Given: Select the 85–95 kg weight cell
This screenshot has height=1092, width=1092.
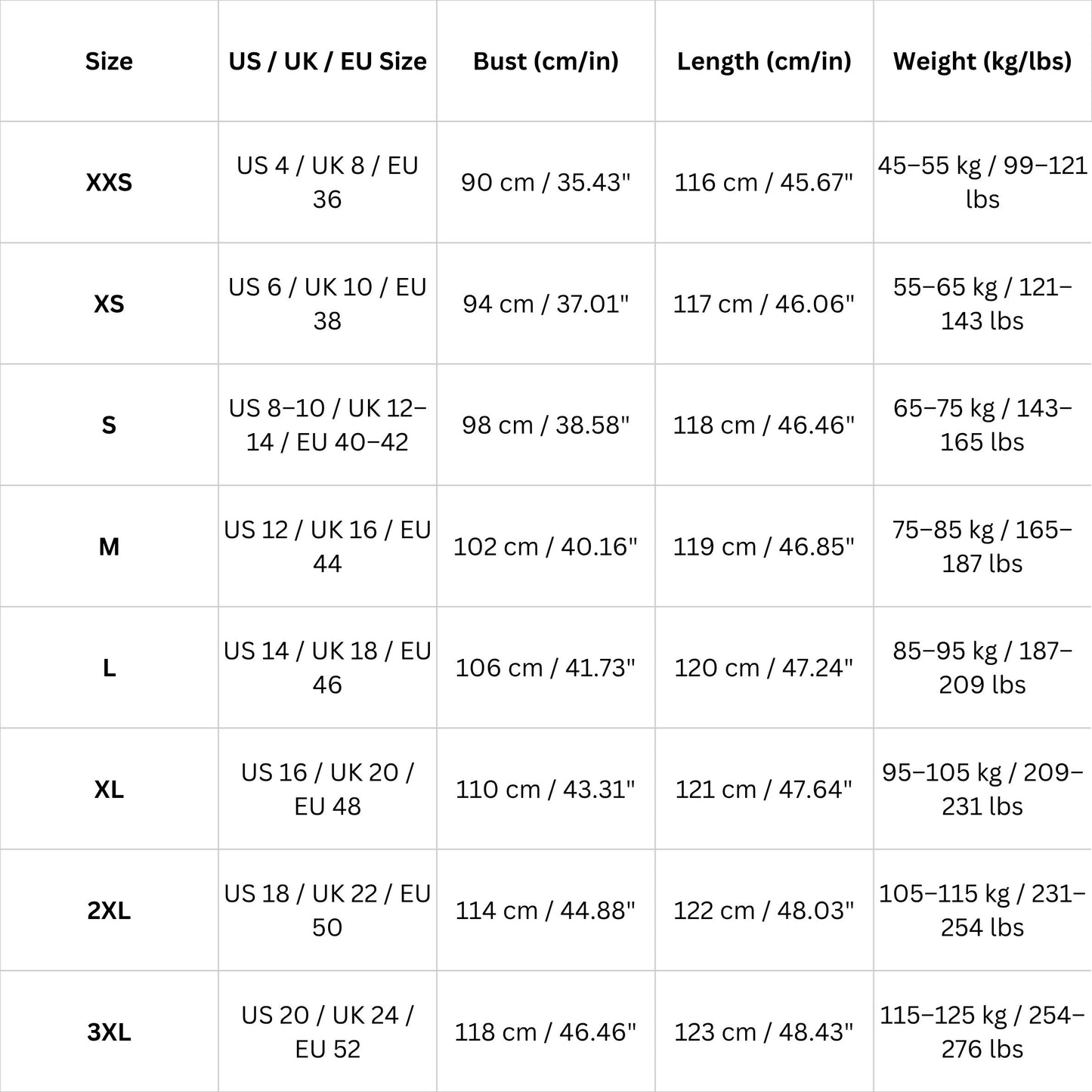Looking at the screenshot, I should pyautogui.click(x=982, y=667).
